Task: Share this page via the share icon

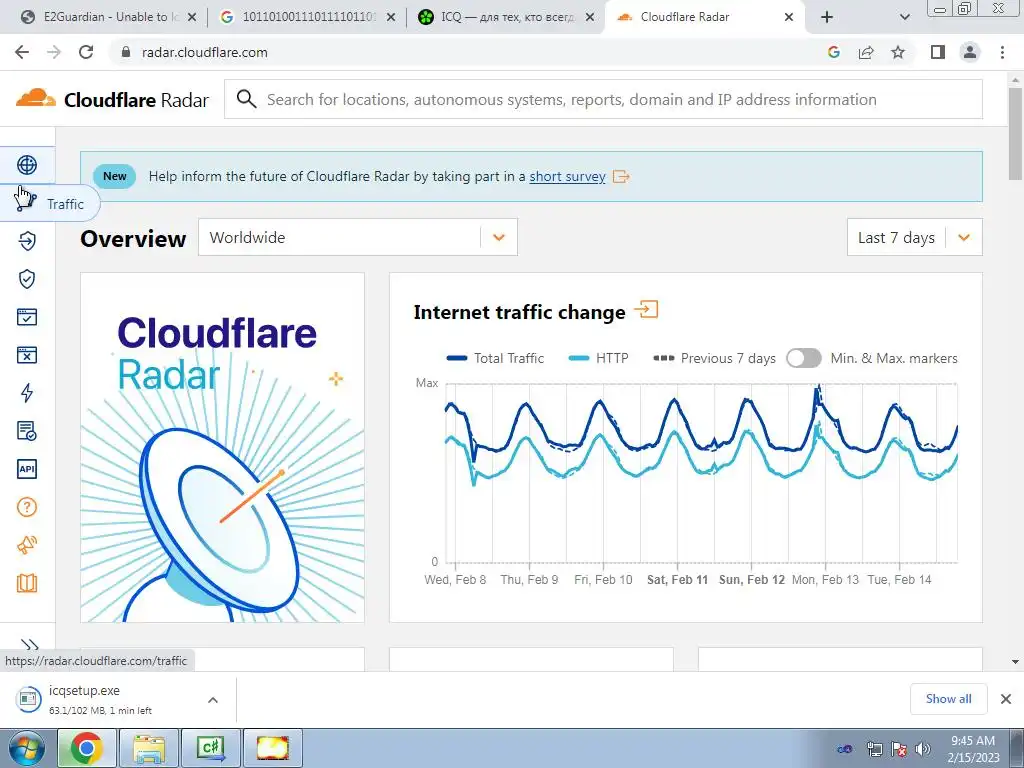Action: click(x=866, y=52)
